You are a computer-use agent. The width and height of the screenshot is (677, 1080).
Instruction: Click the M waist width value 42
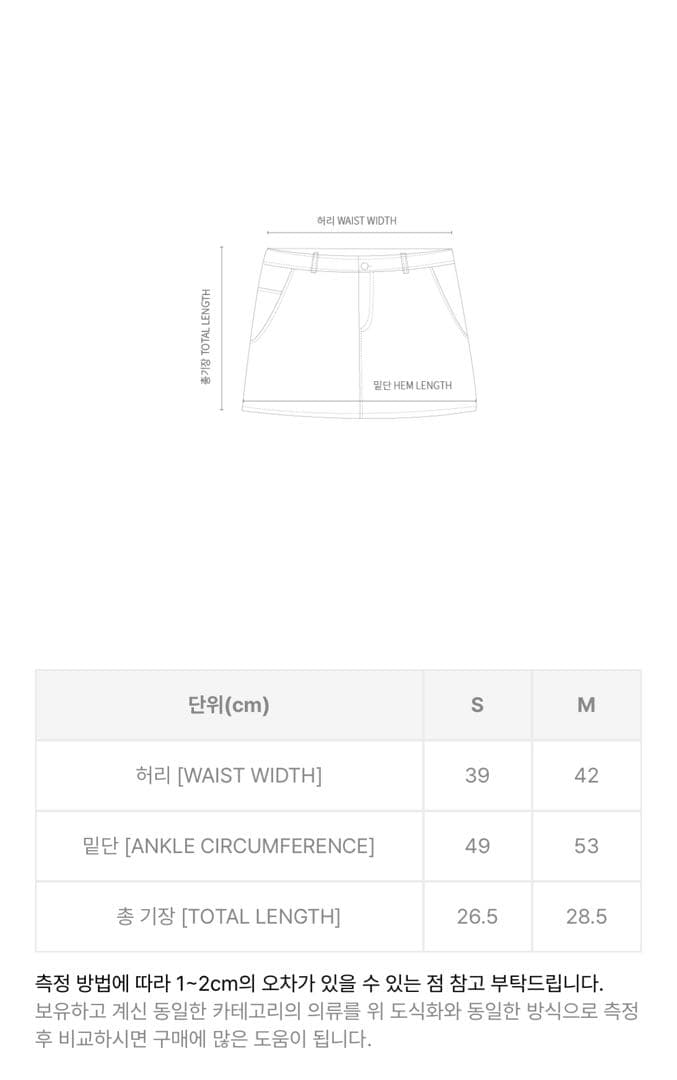click(586, 775)
